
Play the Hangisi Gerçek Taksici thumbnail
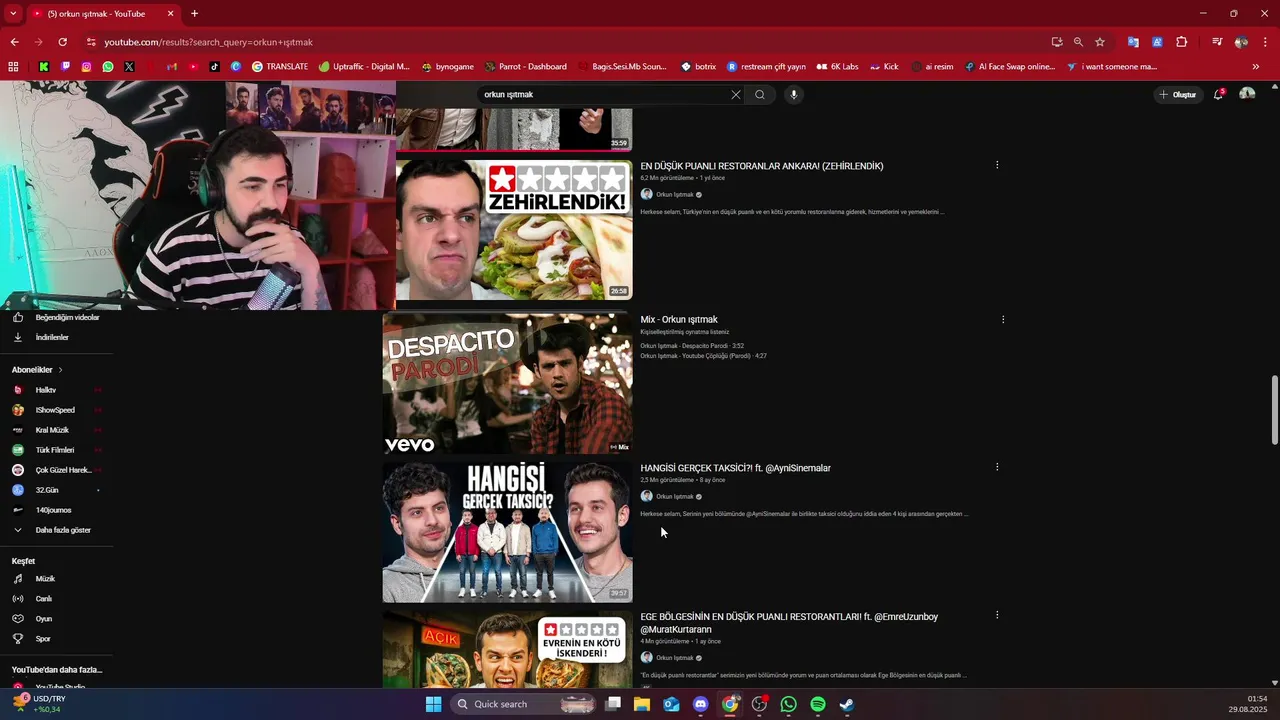click(507, 532)
